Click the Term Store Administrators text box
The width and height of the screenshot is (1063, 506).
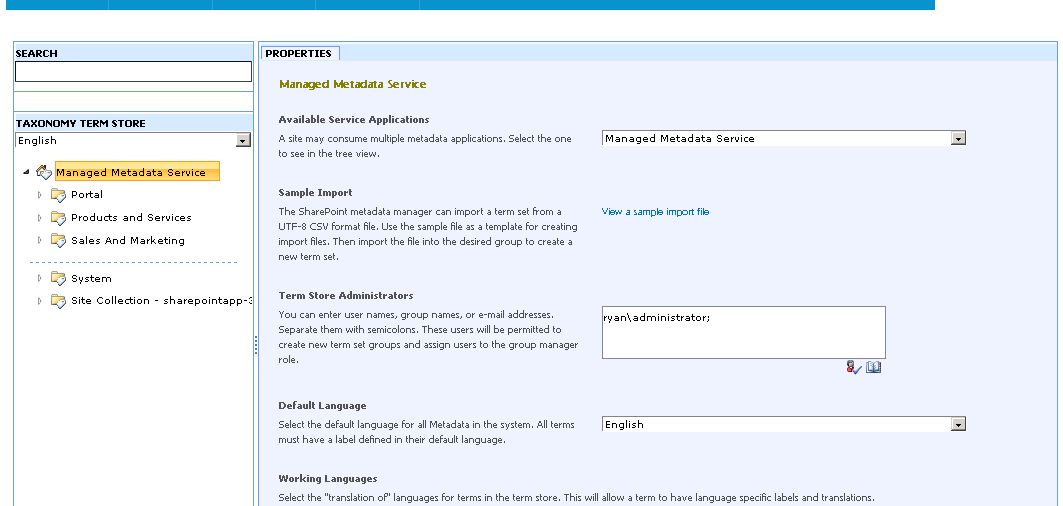pyautogui.click(x=744, y=332)
